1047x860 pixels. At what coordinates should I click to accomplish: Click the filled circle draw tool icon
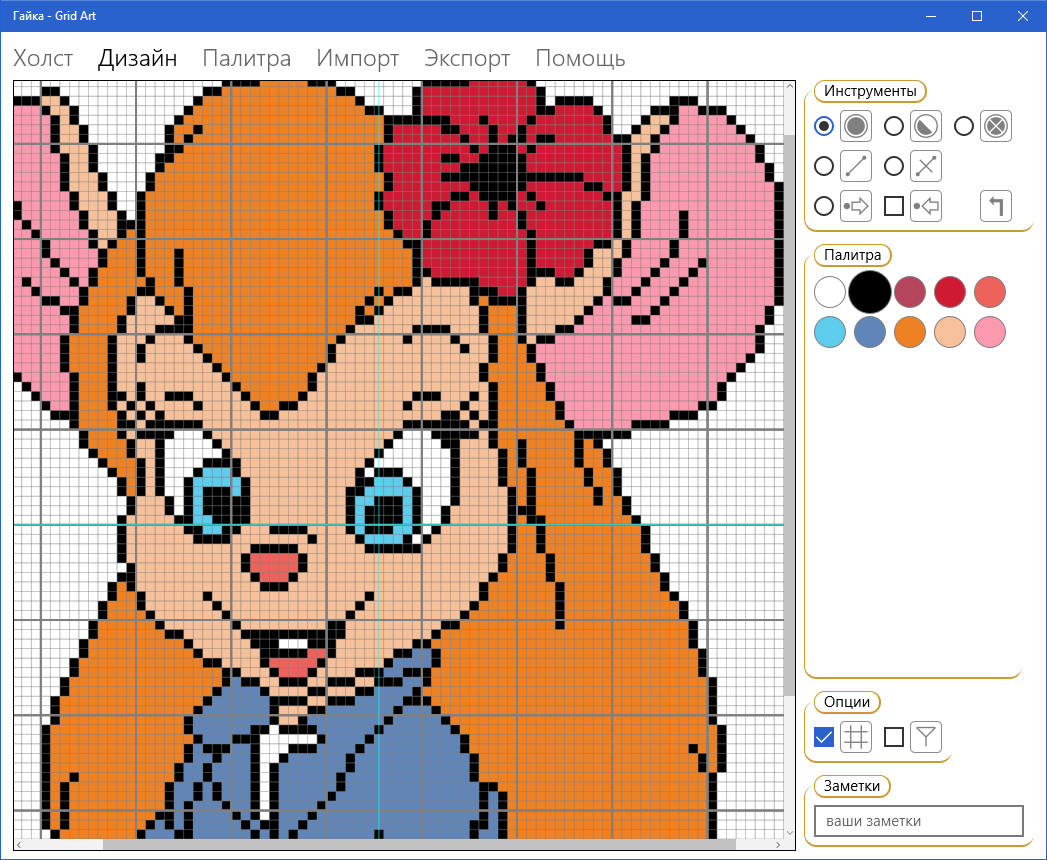pyautogui.click(x=856, y=126)
